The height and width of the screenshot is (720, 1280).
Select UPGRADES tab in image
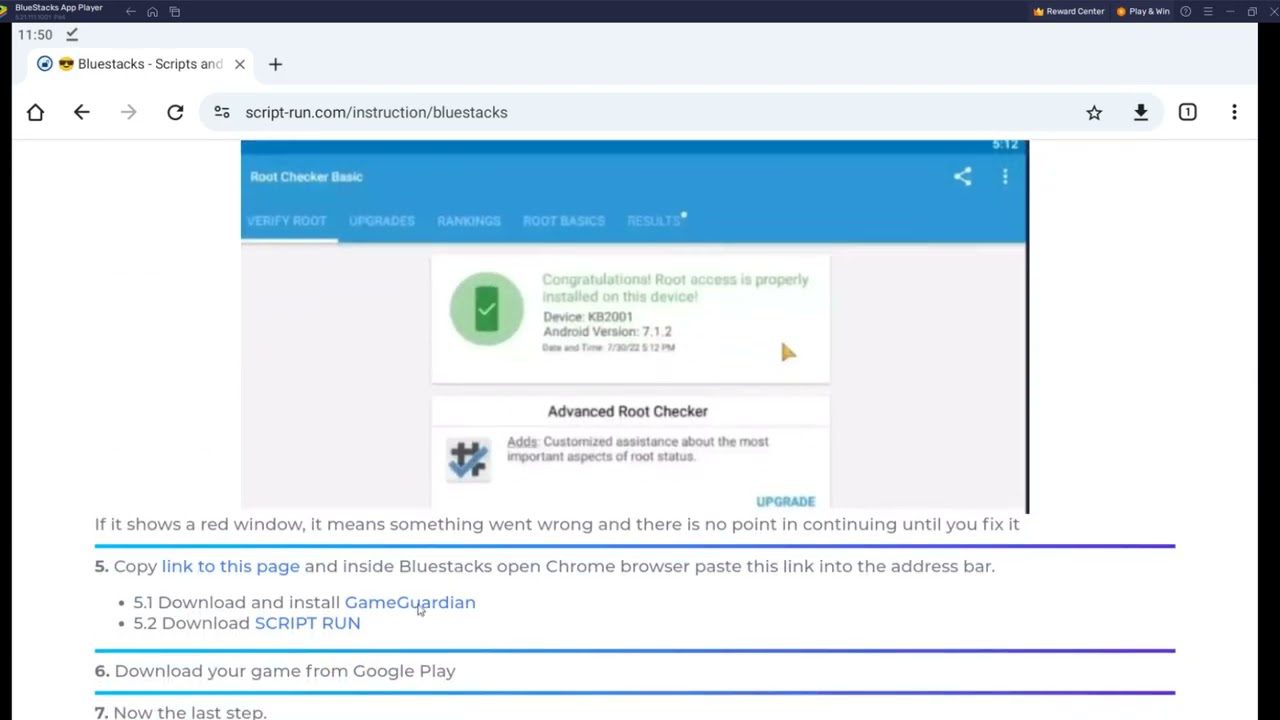[381, 221]
